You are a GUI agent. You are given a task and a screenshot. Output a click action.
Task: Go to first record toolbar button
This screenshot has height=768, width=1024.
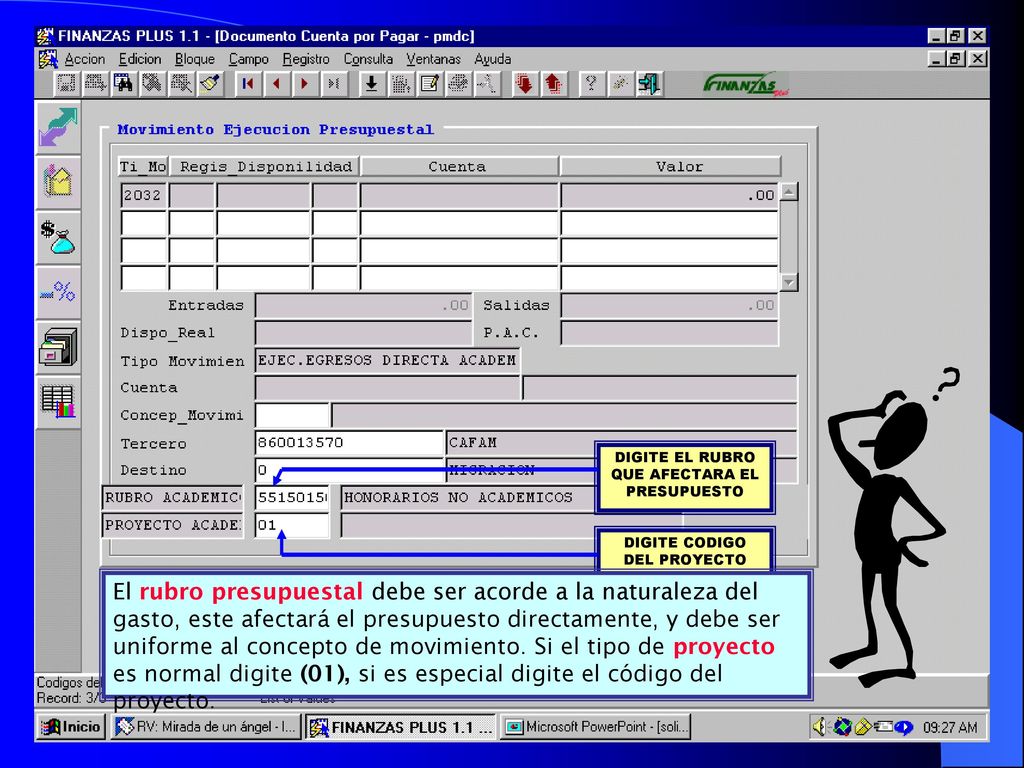(x=248, y=84)
